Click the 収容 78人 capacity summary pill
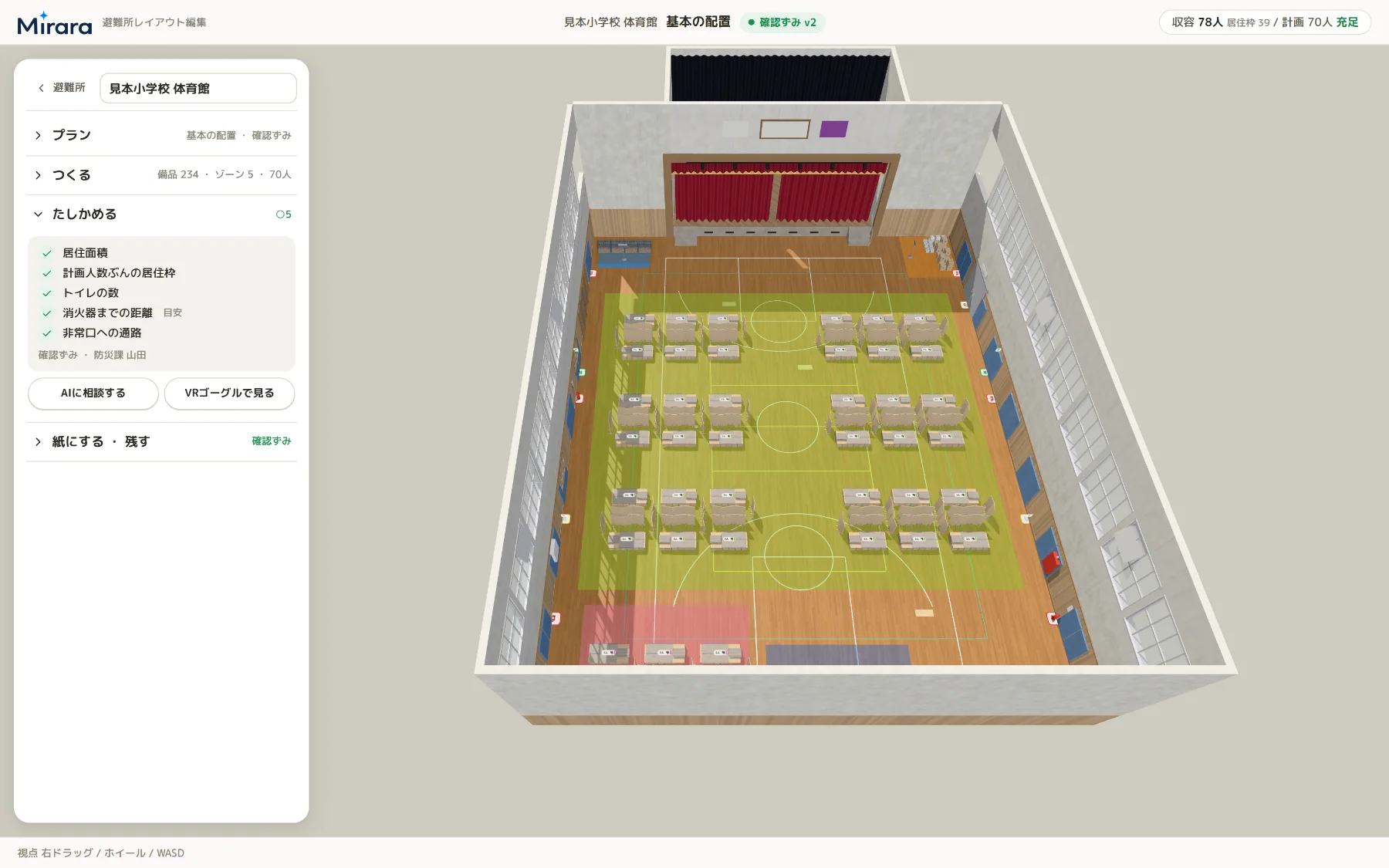 pyautogui.click(x=1265, y=22)
